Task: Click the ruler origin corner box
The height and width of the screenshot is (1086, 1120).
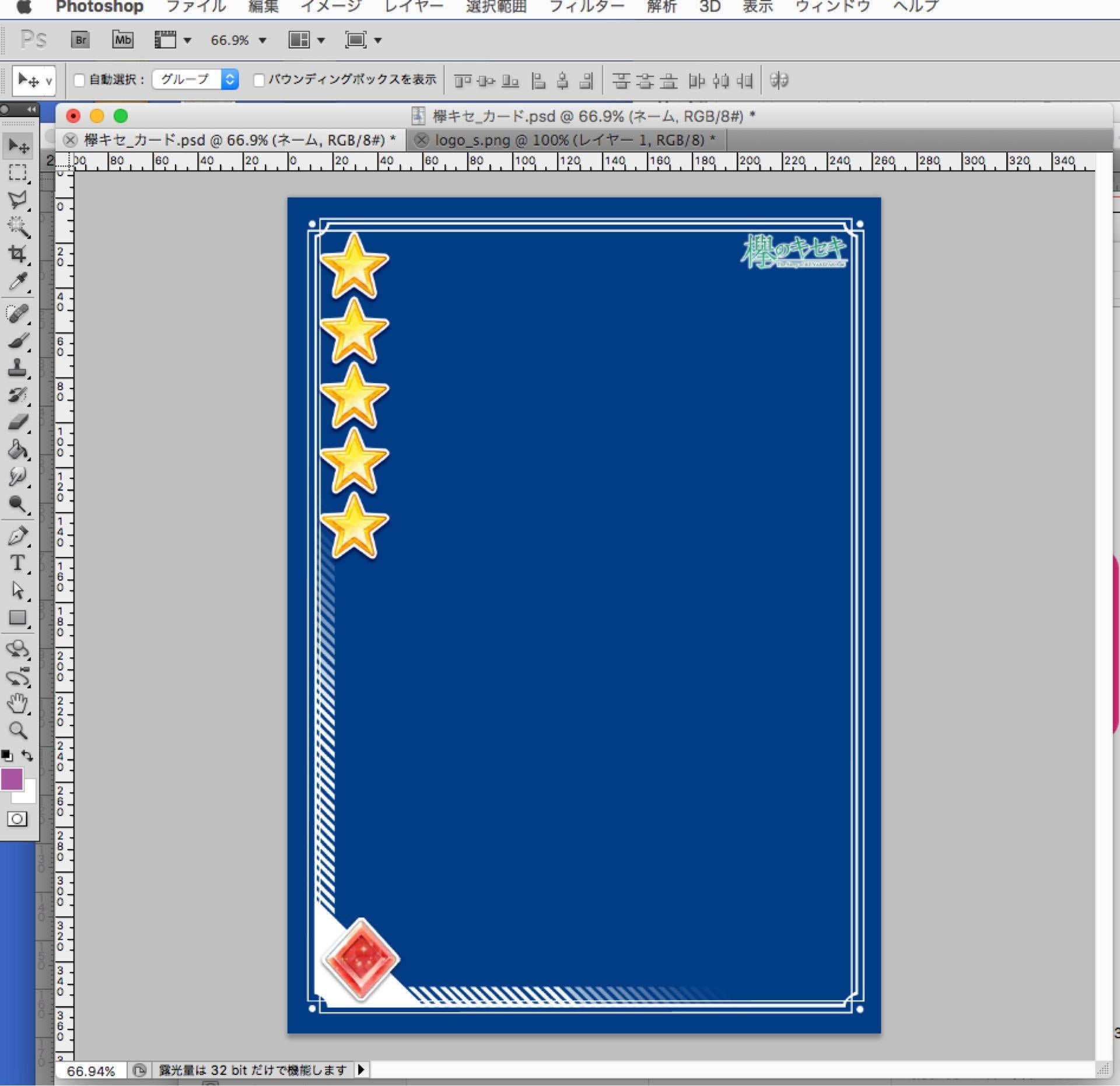Action: tap(65, 162)
